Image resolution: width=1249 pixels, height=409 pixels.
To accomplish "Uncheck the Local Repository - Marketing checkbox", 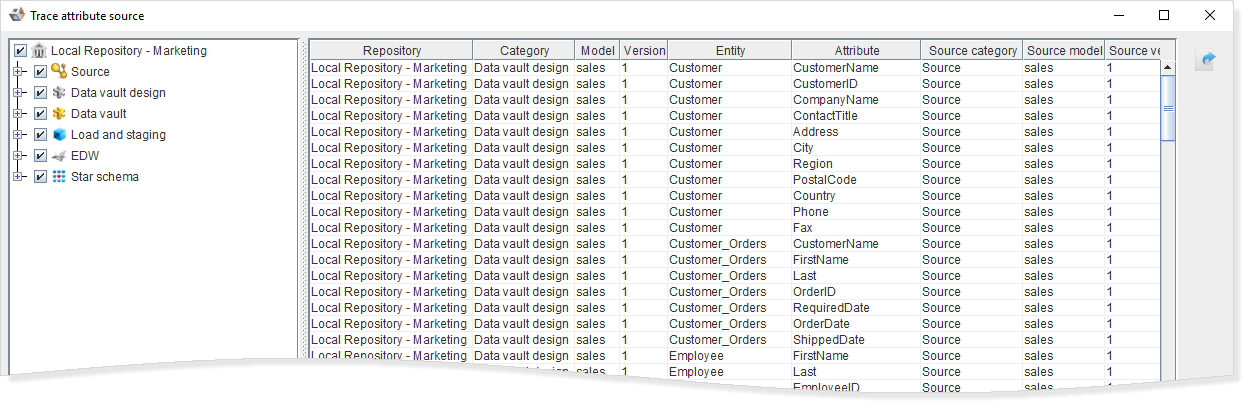I will pos(20,51).
